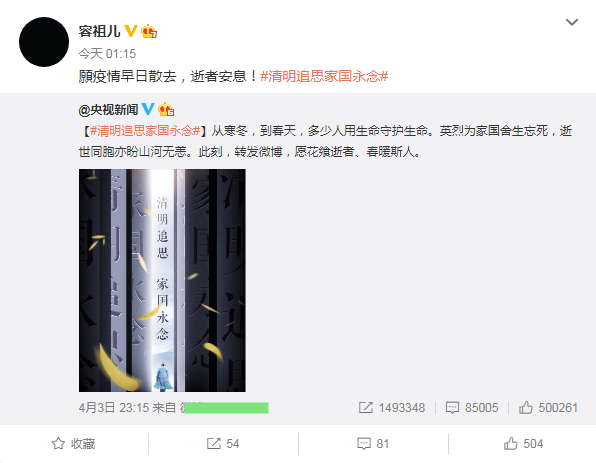Like original post with 500261 likes

pos(548,408)
